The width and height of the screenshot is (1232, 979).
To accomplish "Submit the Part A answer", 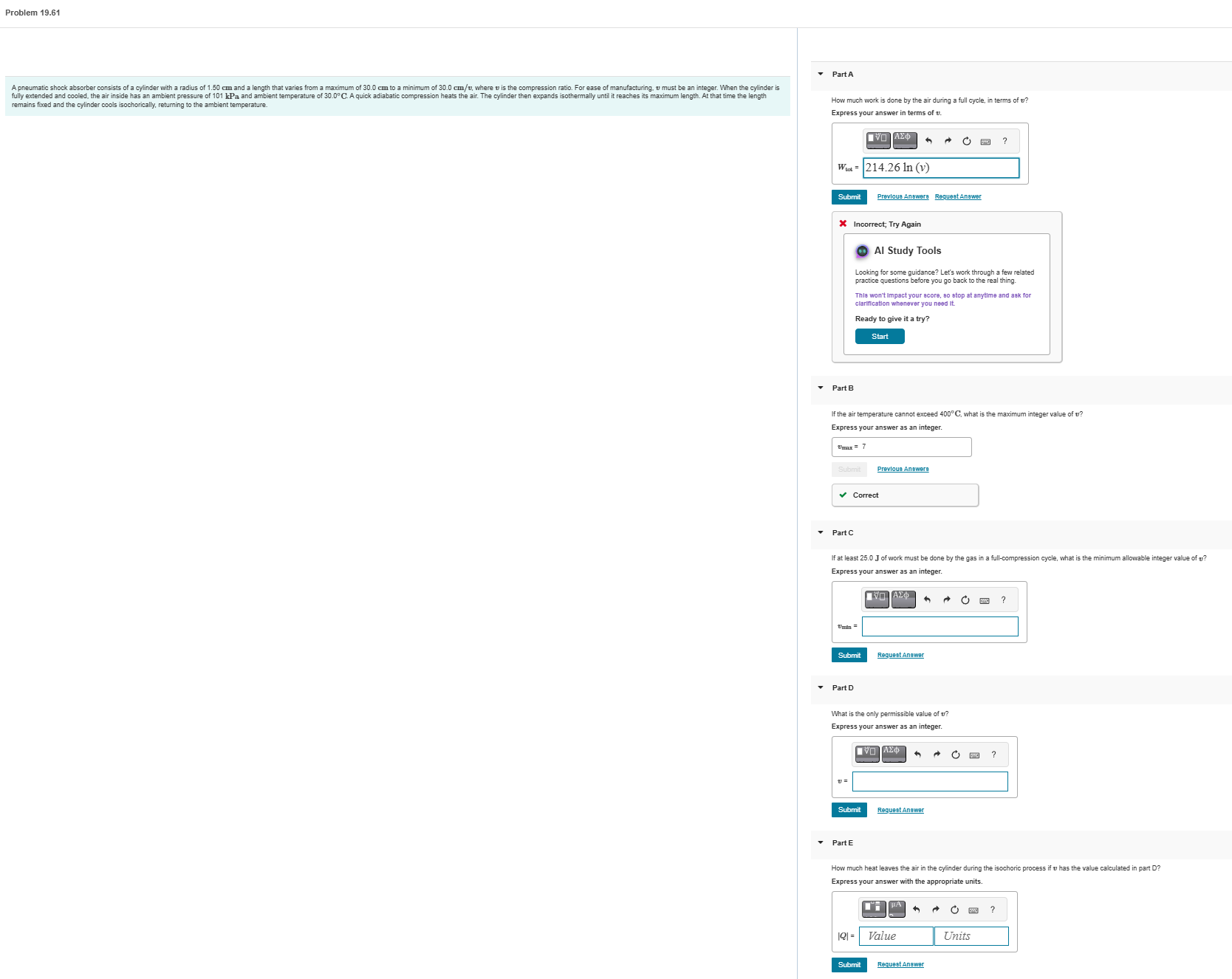I will pyautogui.click(x=849, y=197).
